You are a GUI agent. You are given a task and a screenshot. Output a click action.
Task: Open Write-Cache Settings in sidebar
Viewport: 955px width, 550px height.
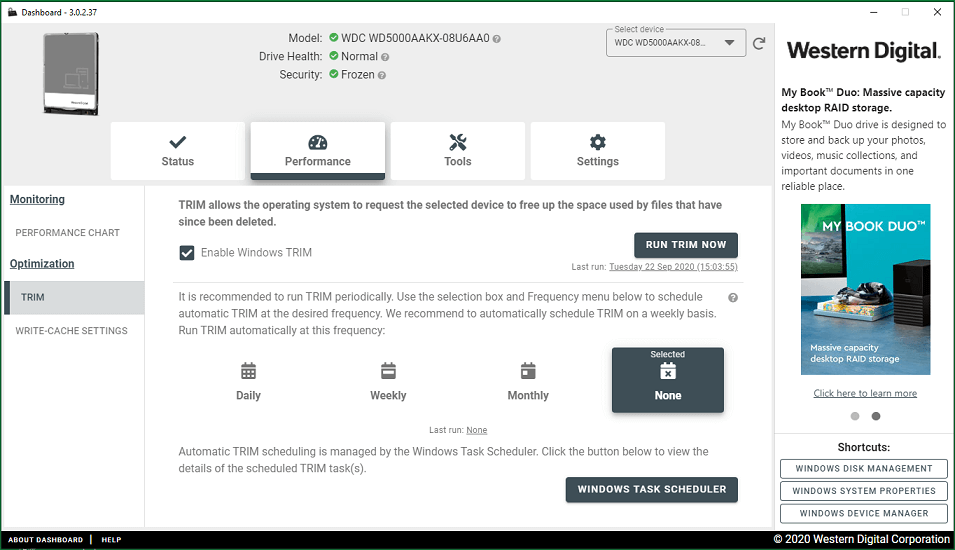71,331
